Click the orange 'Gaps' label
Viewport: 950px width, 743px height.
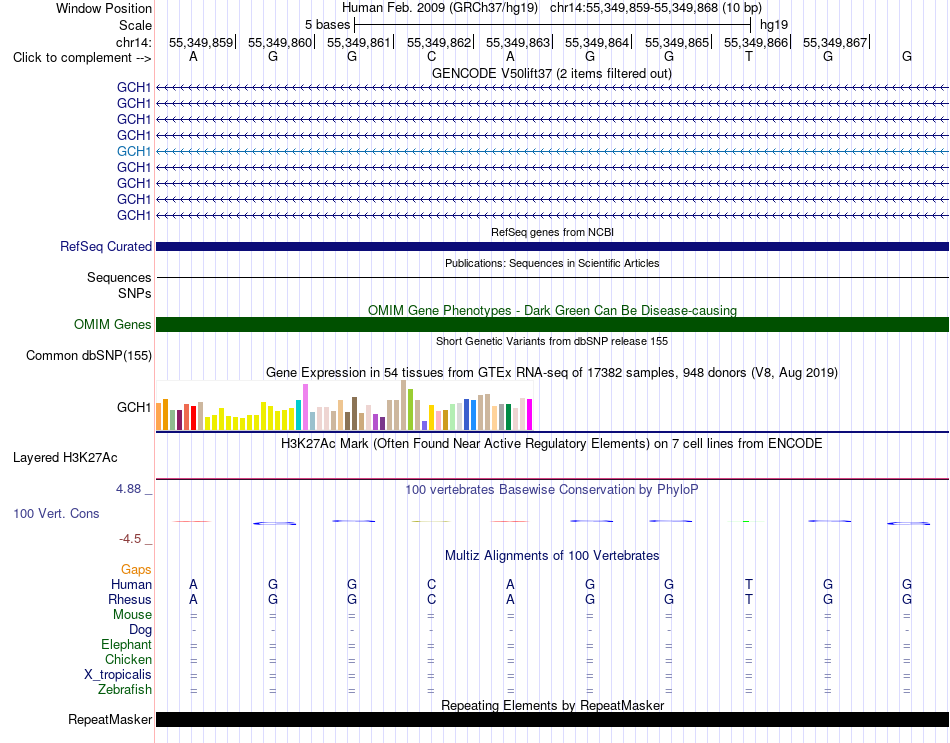[136, 569]
